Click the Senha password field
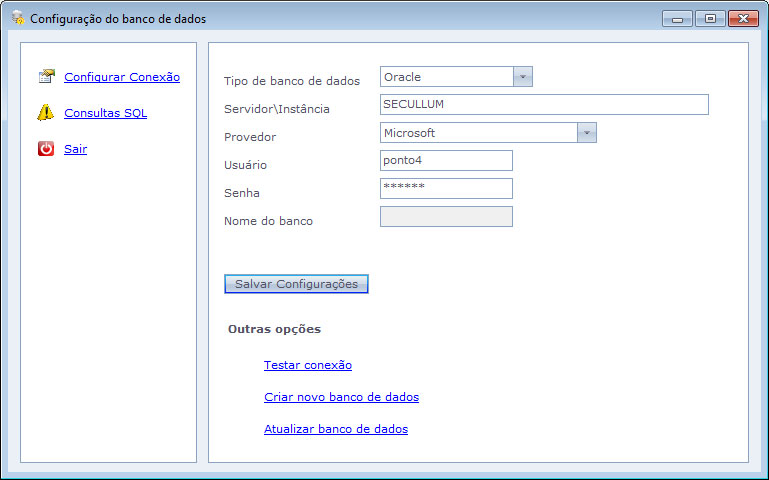 pyautogui.click(x=446, y=188)
